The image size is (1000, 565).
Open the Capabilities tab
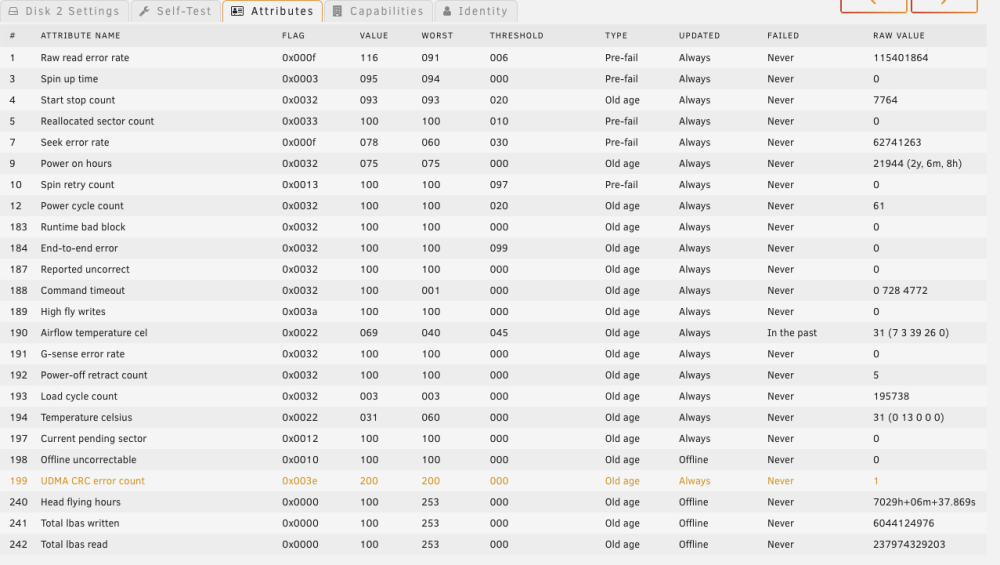[378, 11]
